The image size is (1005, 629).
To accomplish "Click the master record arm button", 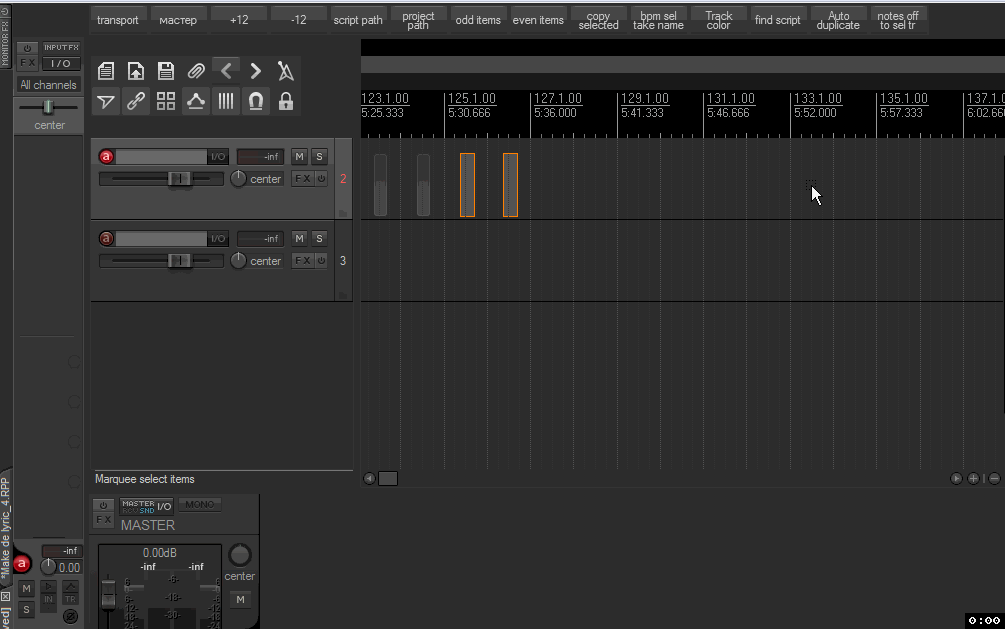I will 22,564.
